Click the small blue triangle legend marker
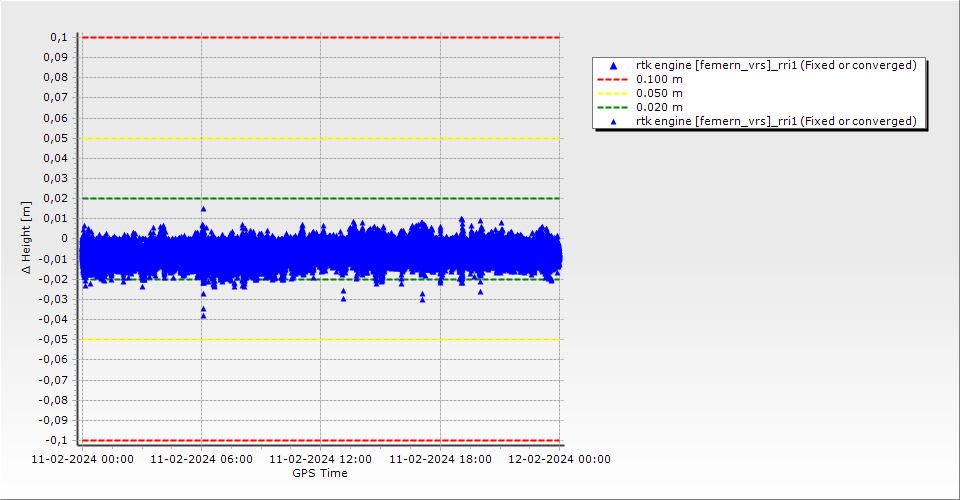 (x=614, y=121)
